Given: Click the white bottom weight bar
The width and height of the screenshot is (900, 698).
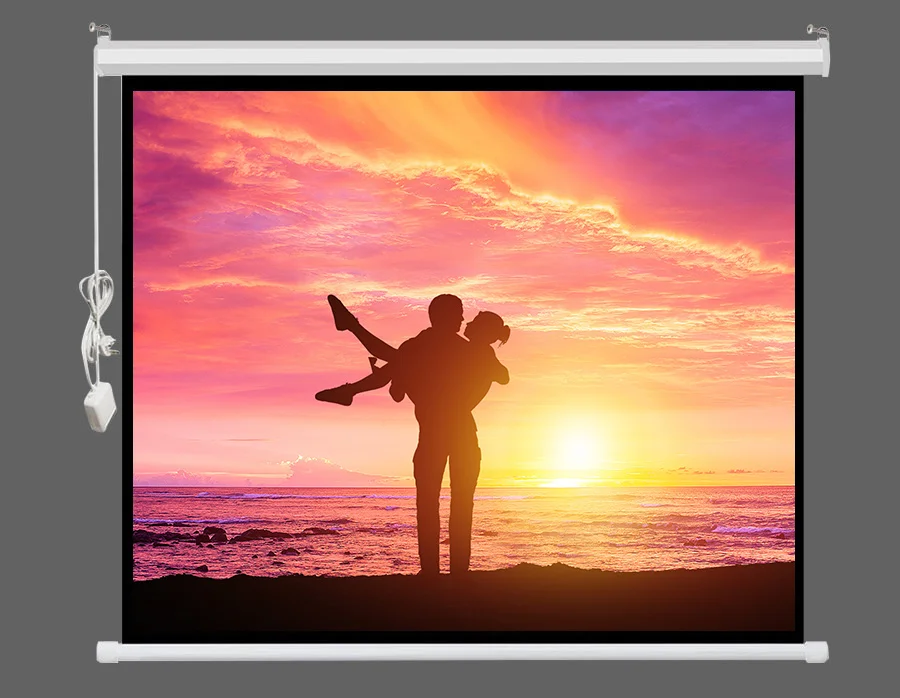Looking at the screenshot, I should [462, 652].
